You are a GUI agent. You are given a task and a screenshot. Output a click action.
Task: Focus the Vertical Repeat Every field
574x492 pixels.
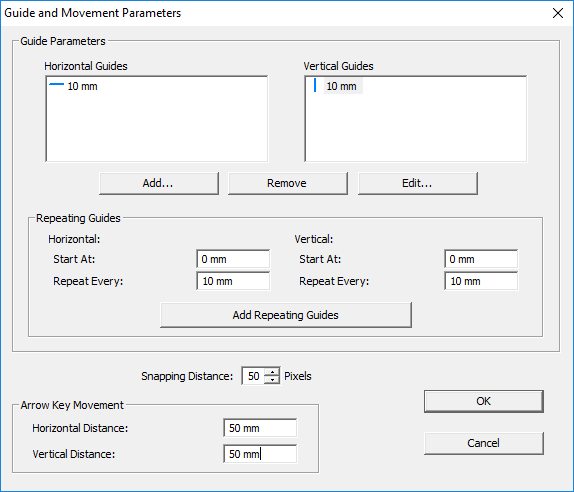[481, 281]
